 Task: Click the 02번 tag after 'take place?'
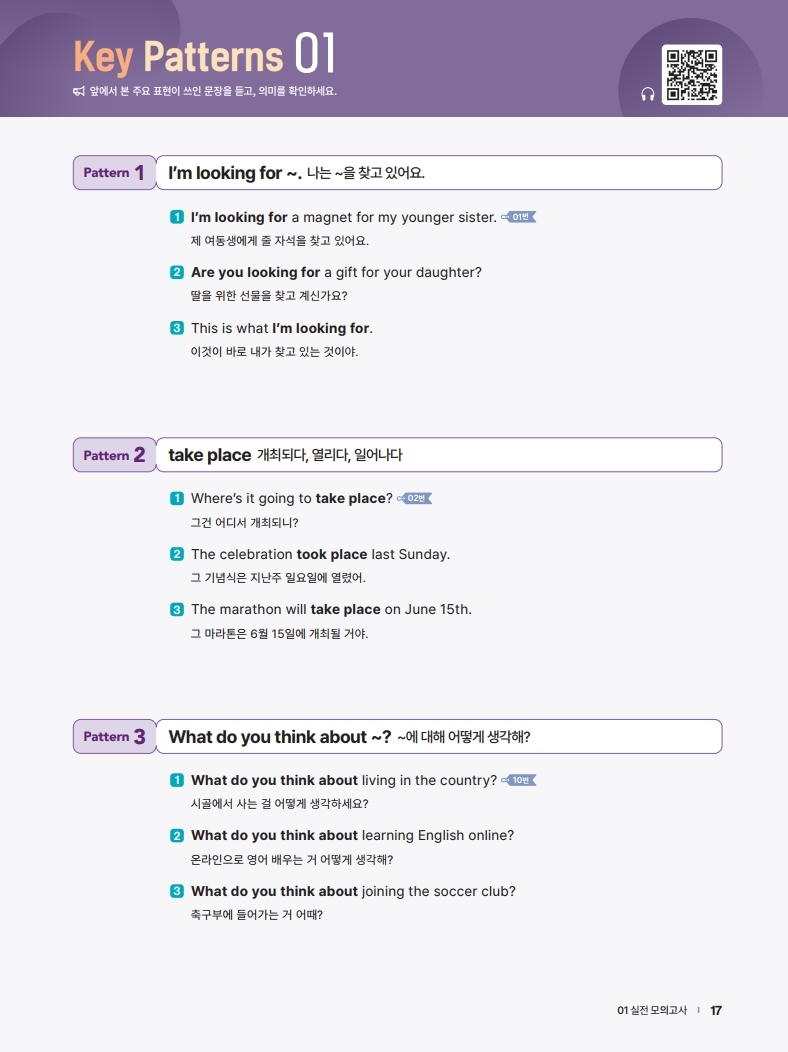coord(415,498)
